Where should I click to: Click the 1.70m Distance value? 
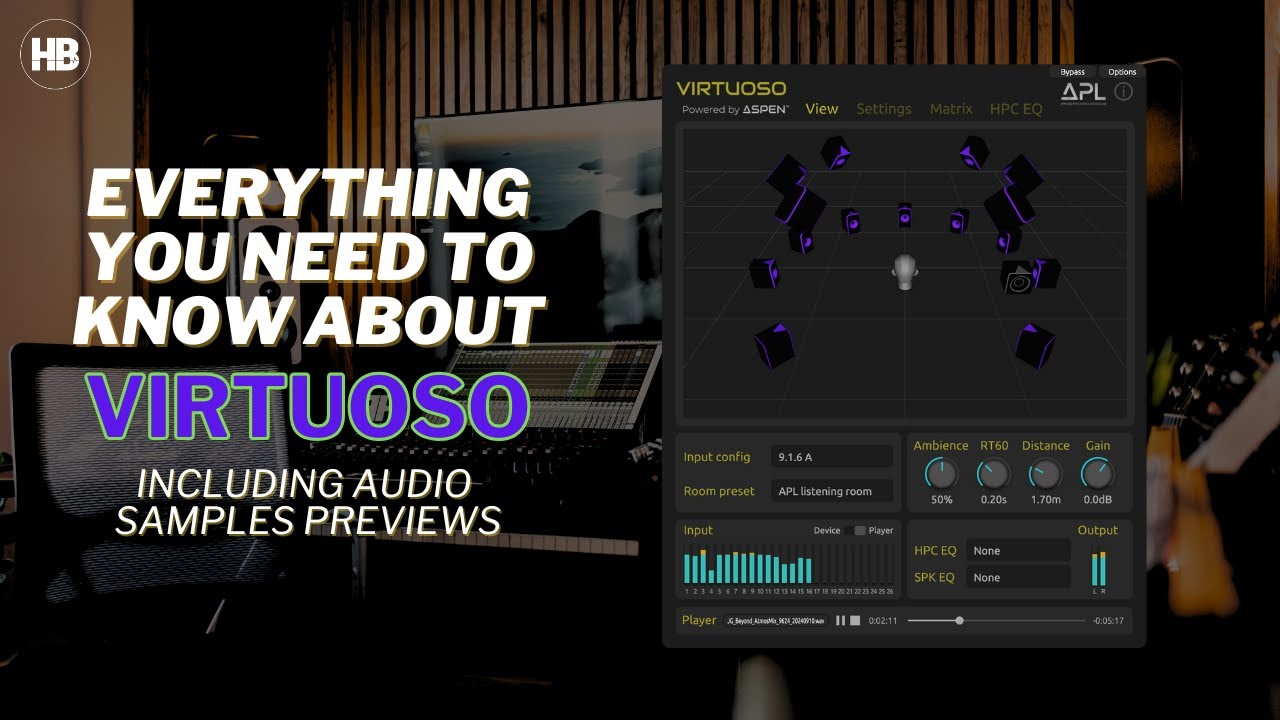tap(1046, 500)
